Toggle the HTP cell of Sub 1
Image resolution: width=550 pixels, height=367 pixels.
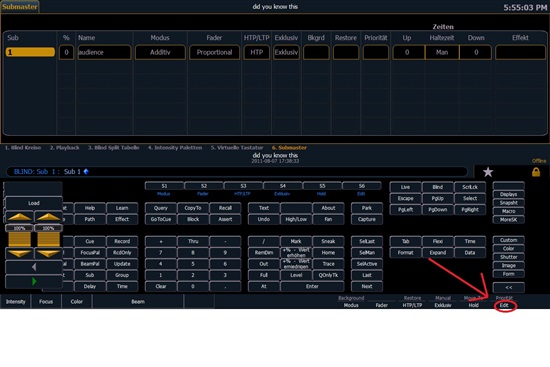tap(256, 52)
